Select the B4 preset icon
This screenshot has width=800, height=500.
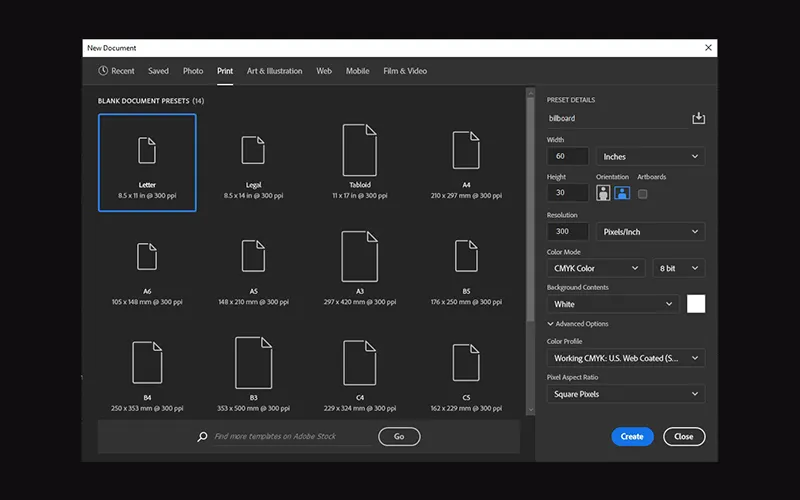point(147,363)
